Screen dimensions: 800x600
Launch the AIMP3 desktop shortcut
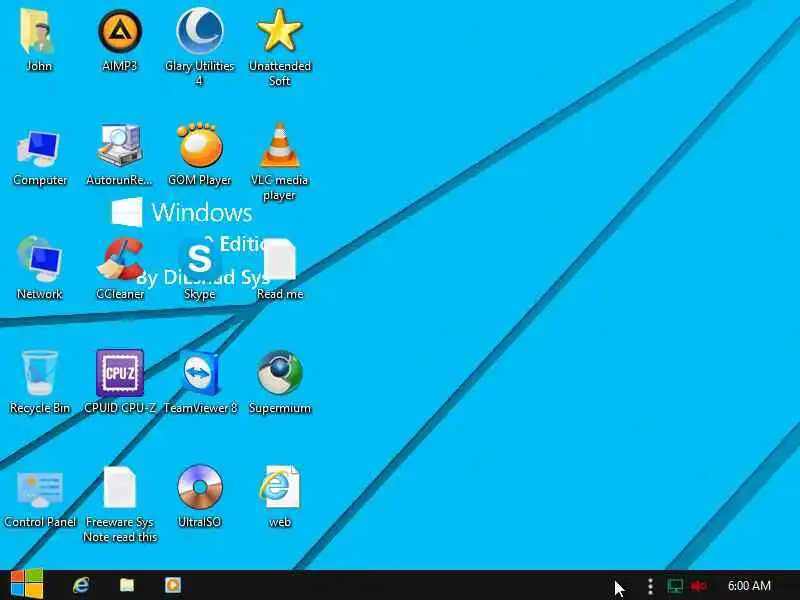120,32
